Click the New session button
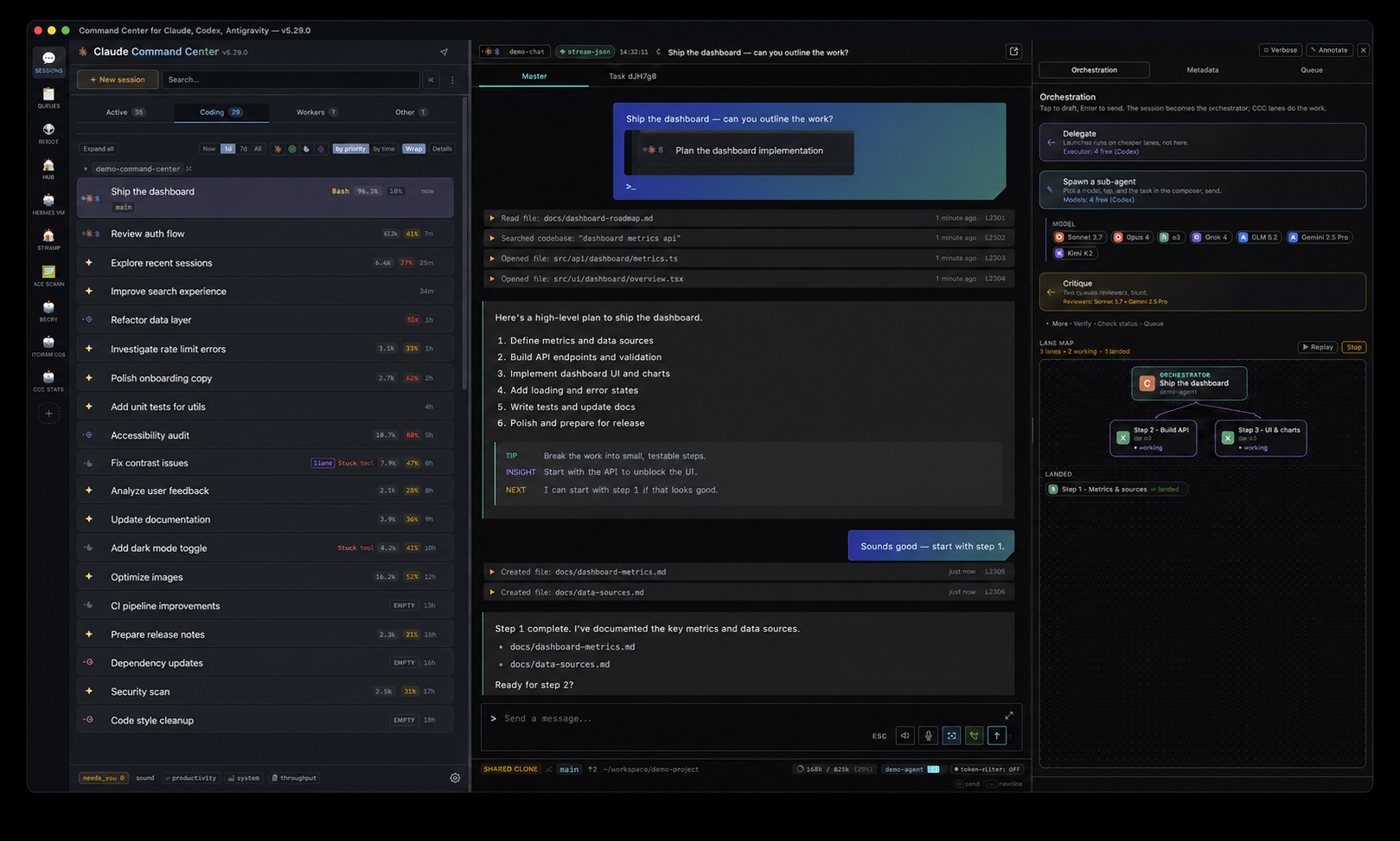The width and height of the screenshot is (1400, 841). [118, 80]
